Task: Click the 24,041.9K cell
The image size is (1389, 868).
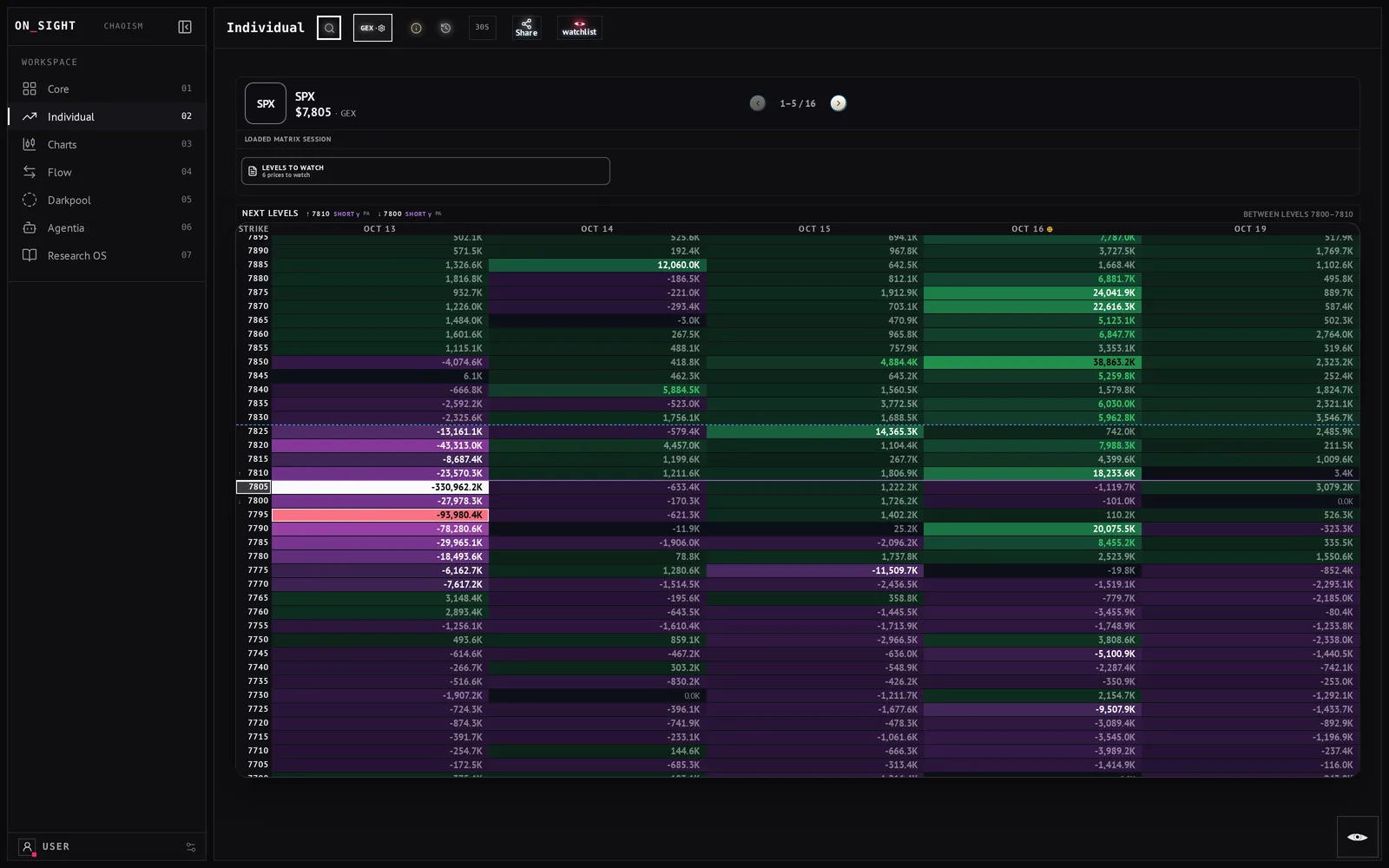Action: tap(1032, 293)
